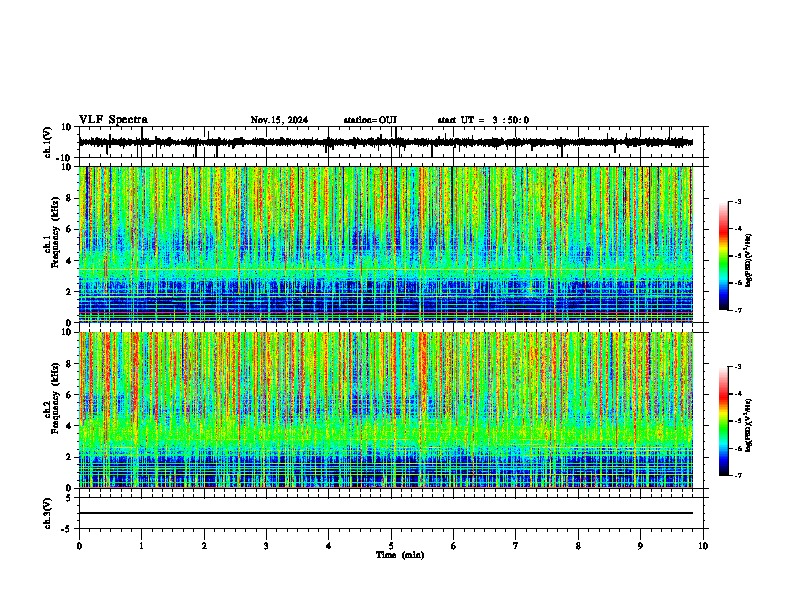Click the flat ch.3 voltage trace line
The image size is (792, 612).
tap(385, 513)
